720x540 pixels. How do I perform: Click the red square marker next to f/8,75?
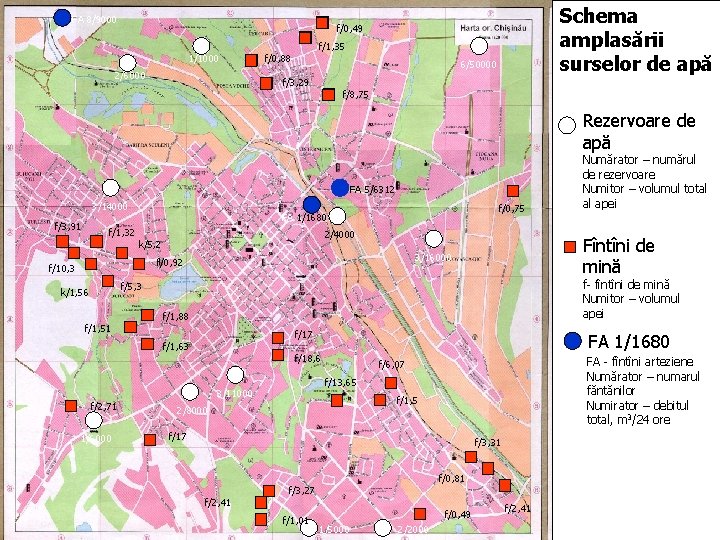[x=328, y=95]
